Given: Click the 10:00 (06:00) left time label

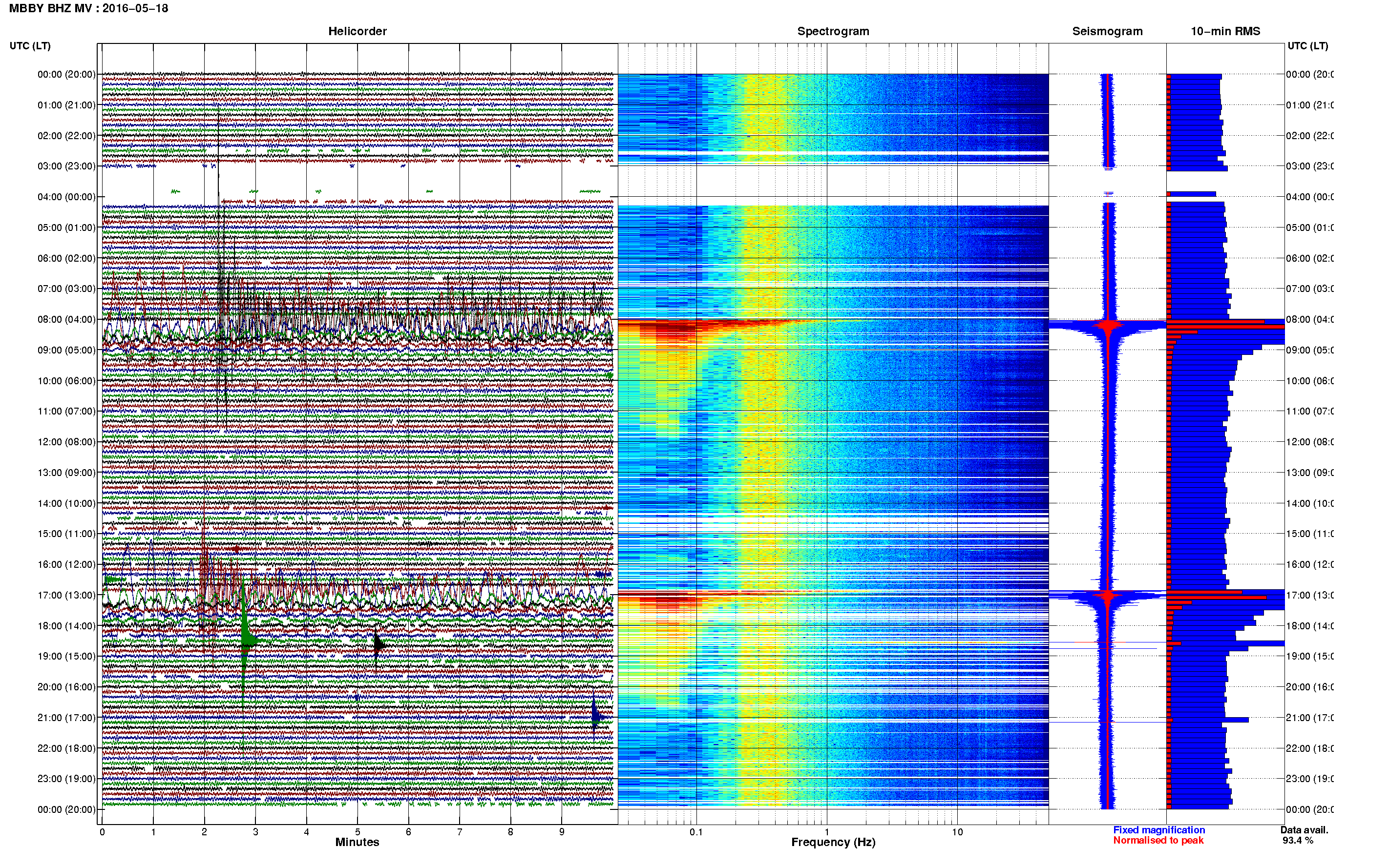Looking at the screenshot, I should point(66,381).
